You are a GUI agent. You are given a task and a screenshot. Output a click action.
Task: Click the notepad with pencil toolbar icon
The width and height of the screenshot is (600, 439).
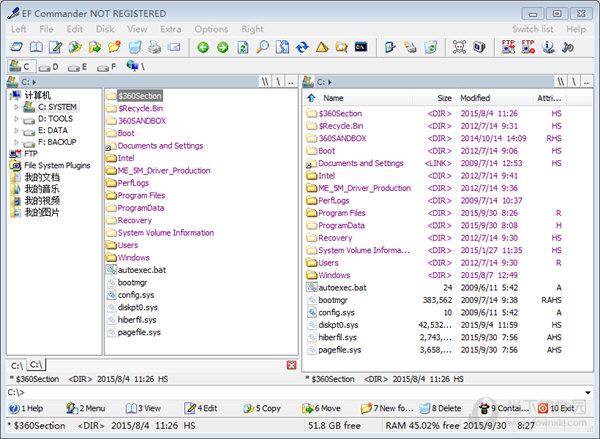pyautogui.click(x=56, y=47)
